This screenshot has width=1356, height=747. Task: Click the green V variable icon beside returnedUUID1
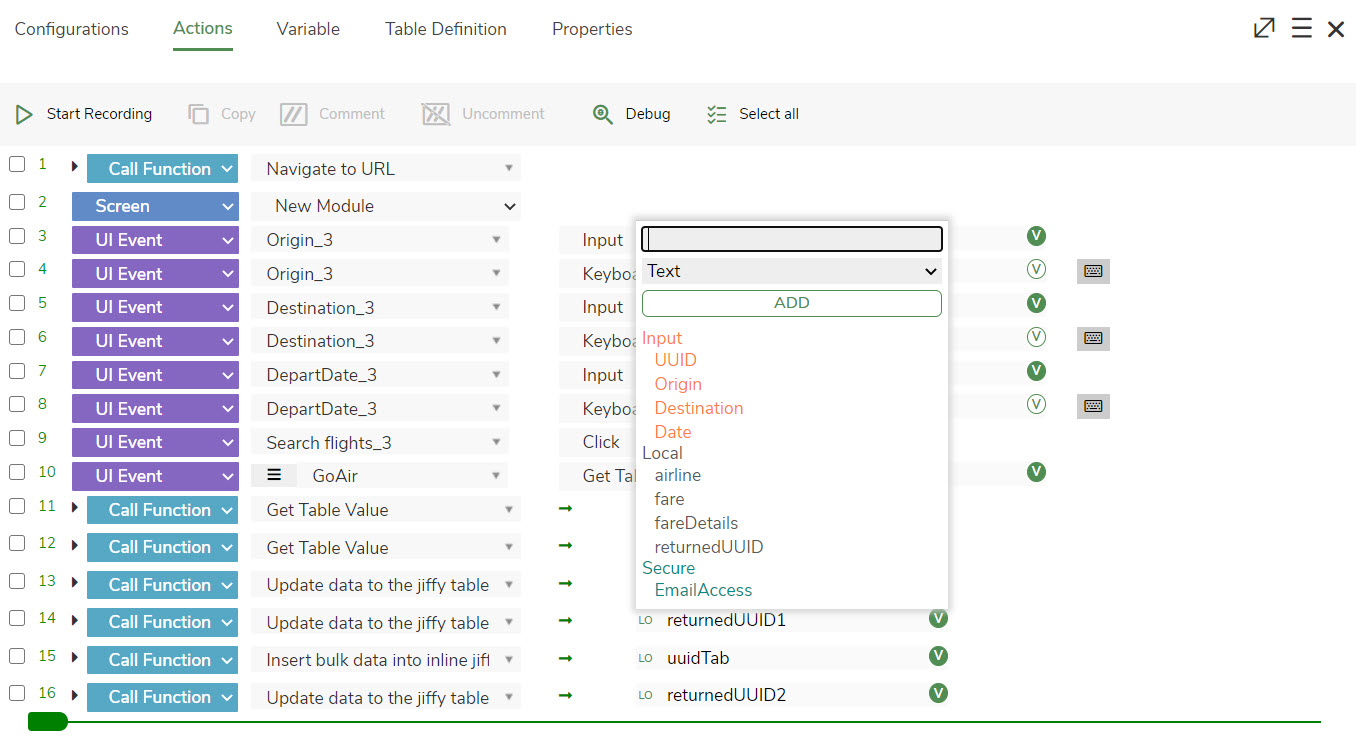tap(938, 618)
